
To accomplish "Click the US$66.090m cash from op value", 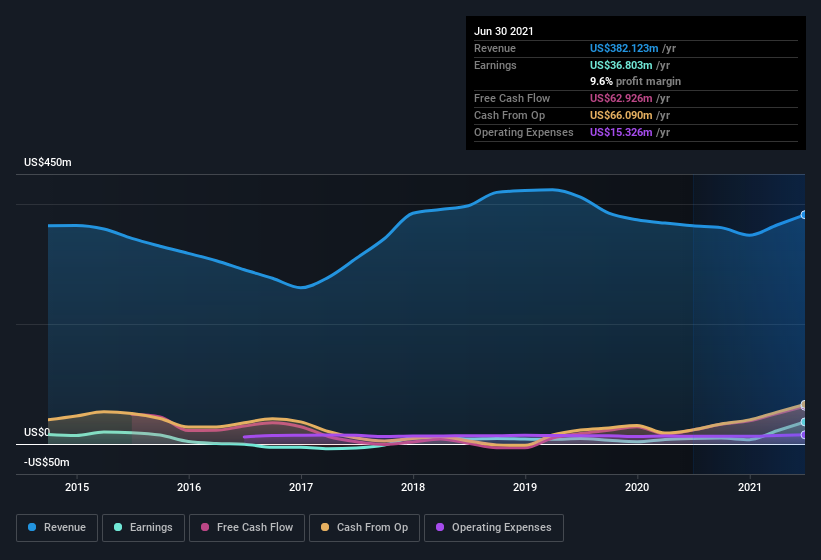I will point(621,115).
